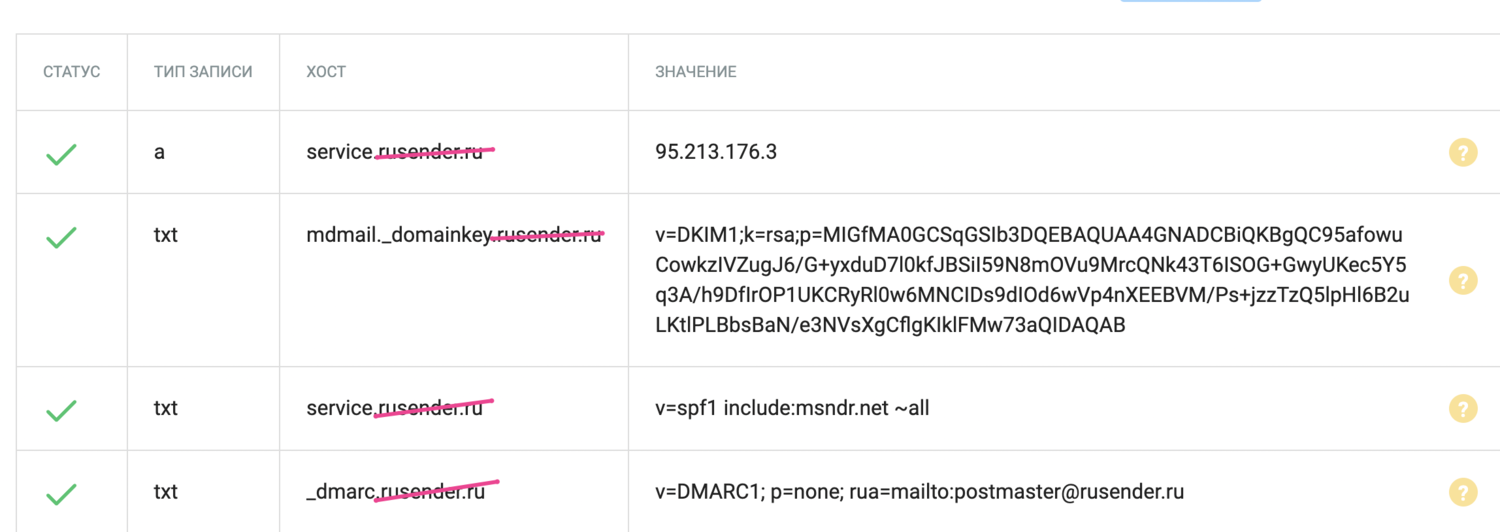Click the v=spf1 include:msndr.net value
This screenshot has width=1500, height=532.
792,408
